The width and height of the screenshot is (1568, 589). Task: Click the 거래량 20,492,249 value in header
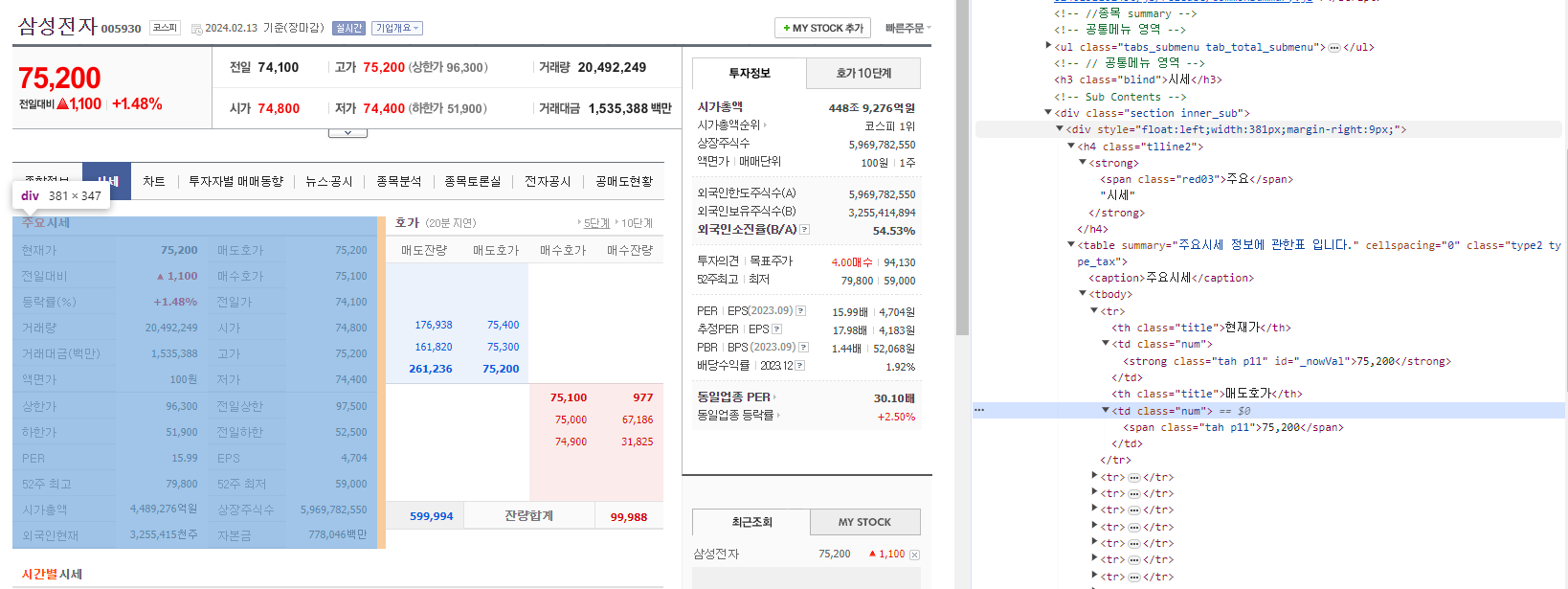point(612,67)
